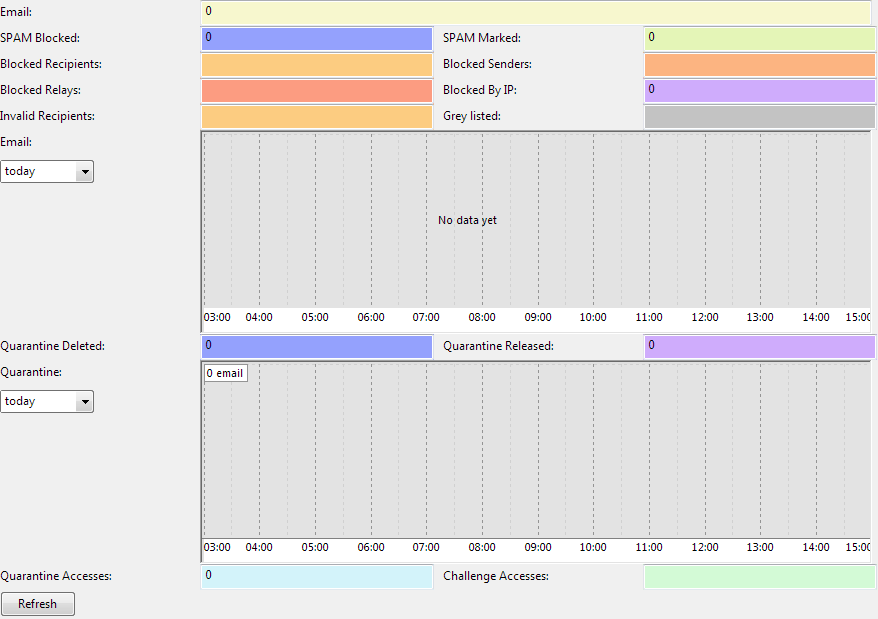This screenshot has width=878, height=619.
Task: Click the yellow Email count field
Action: 536,12
